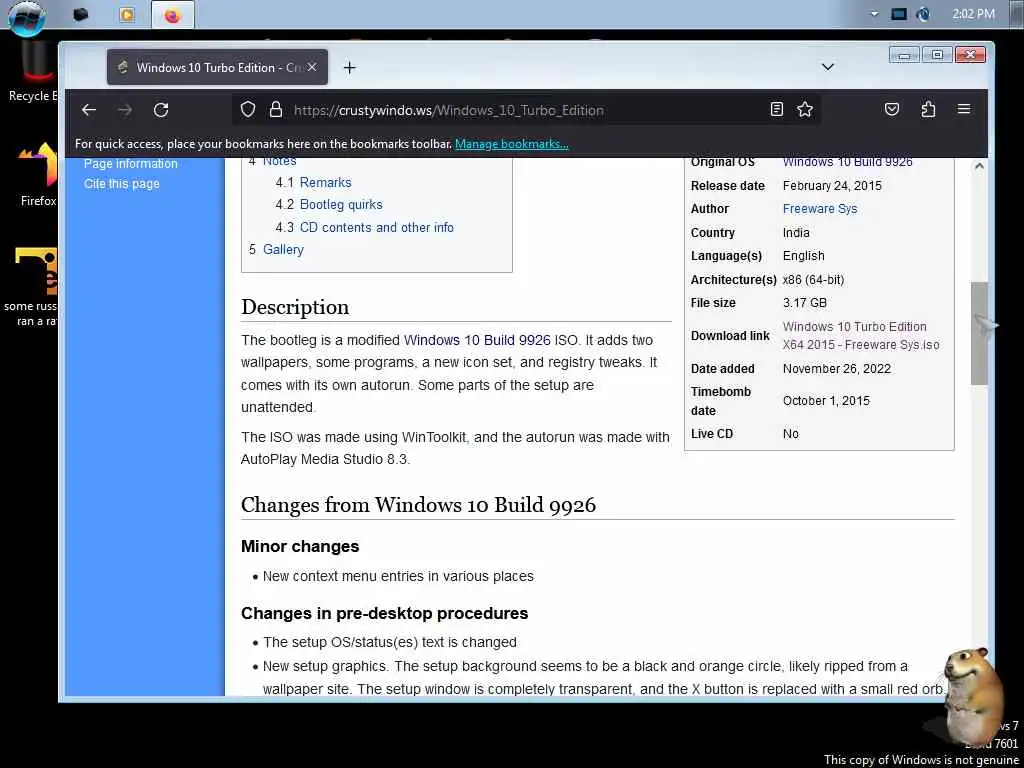Go back using the browser back arrow
This screenshot has width=1024, height=768.
click(x=89, y=110)
